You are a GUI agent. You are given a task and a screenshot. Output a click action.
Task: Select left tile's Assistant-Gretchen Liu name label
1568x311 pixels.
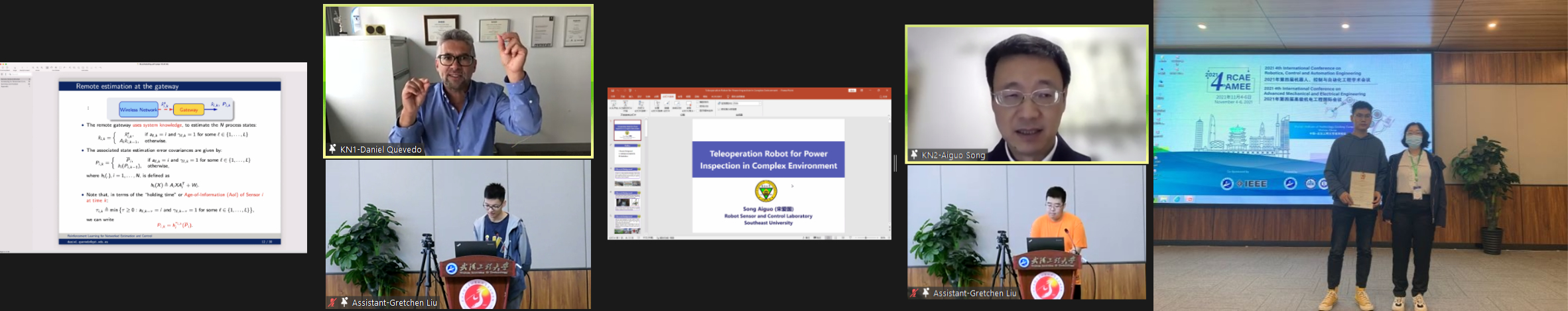click(394, 302)
